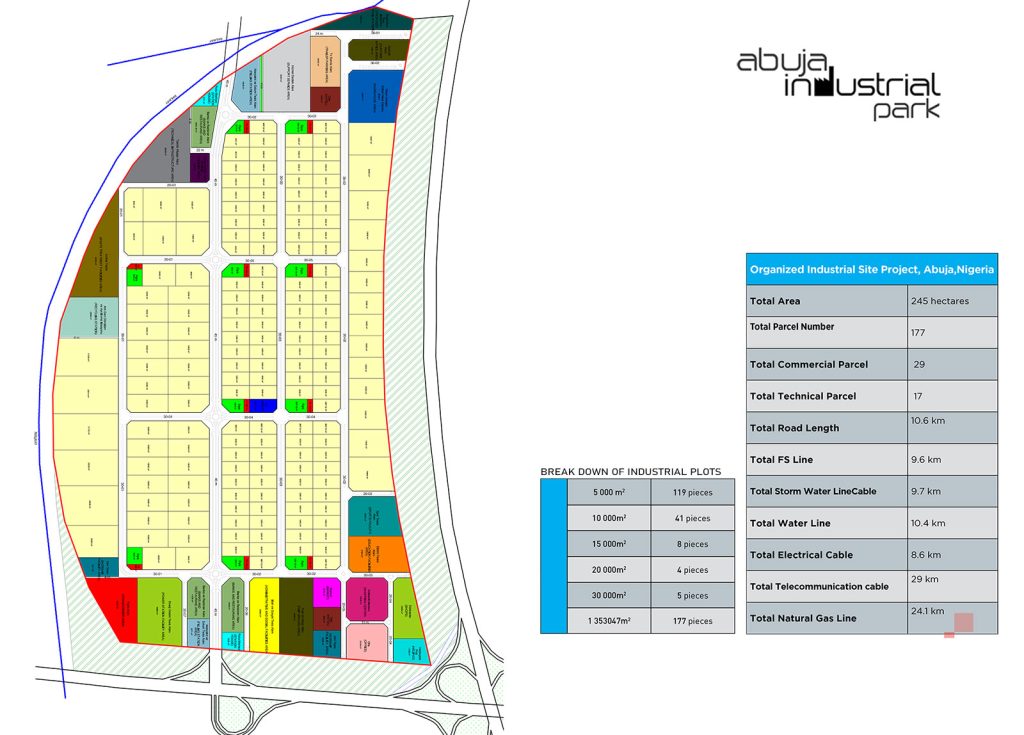This screenshot has height=735, width=1024.
Task: Select the tall blue bar beside the plots table
Action: pos(553,555)
